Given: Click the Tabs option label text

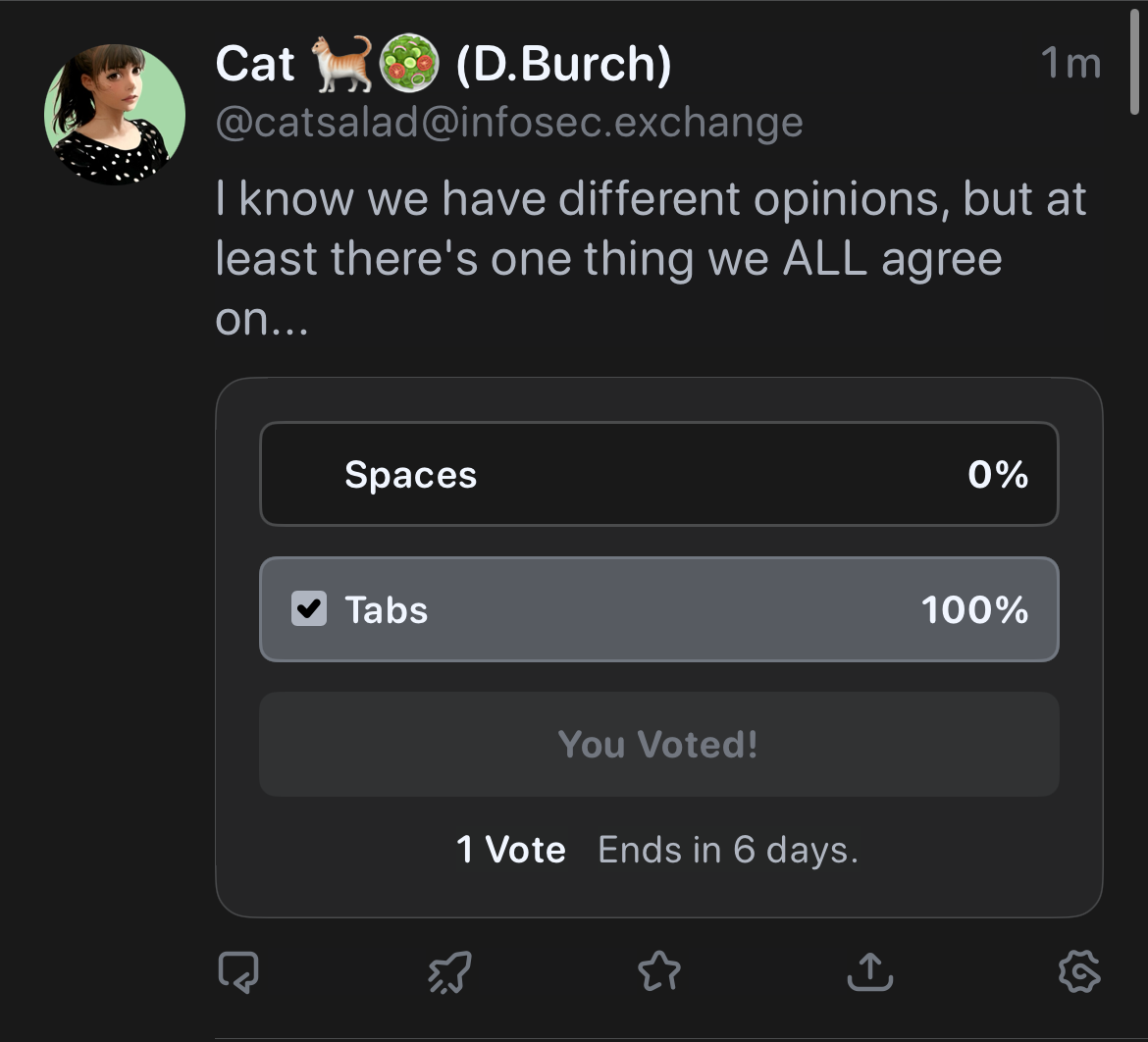Looking at the screenshot, I should tap(386, 609).
